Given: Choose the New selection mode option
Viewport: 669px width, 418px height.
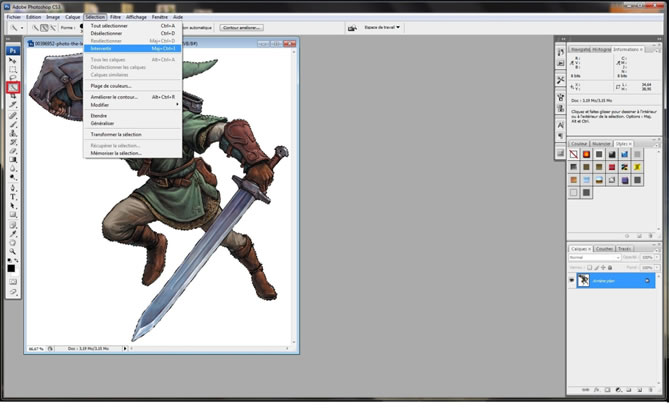Looking at the screenshot, I should point(35,28).
